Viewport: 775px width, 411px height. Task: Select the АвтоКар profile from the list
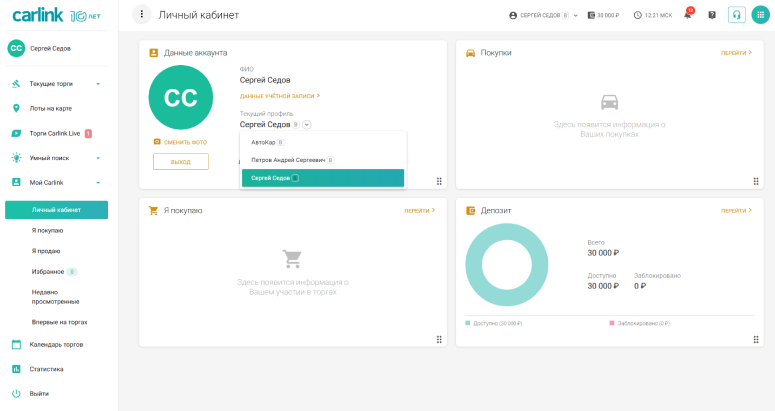coord(264,142)
